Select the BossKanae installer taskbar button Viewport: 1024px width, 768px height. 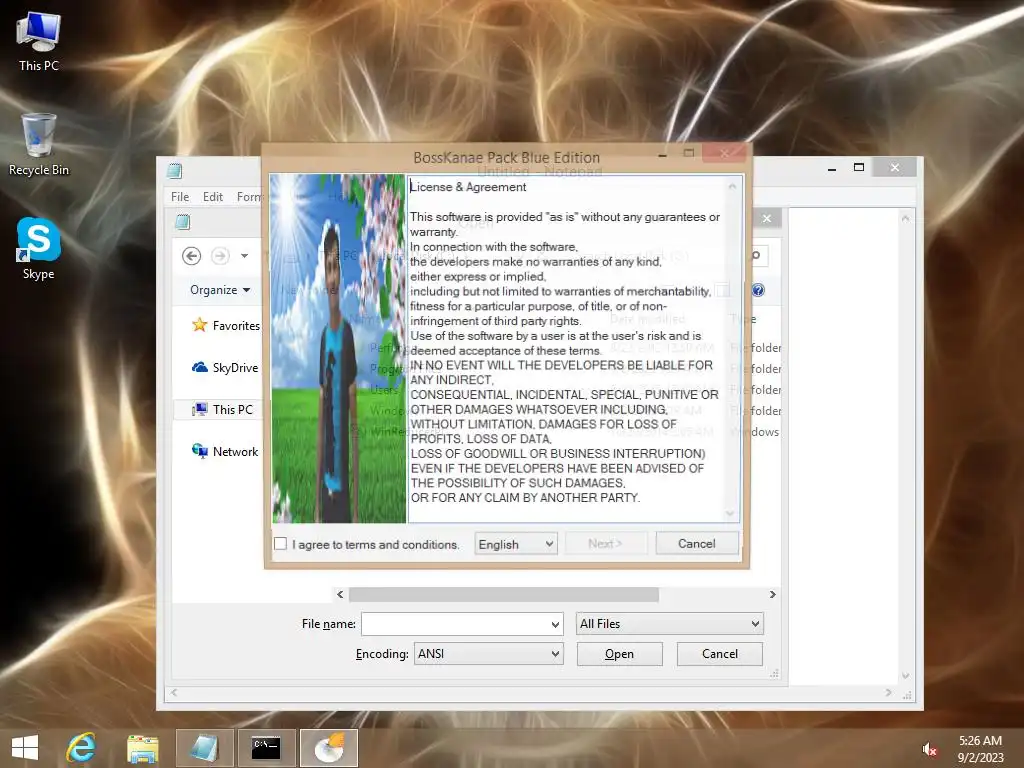point(328,748)
